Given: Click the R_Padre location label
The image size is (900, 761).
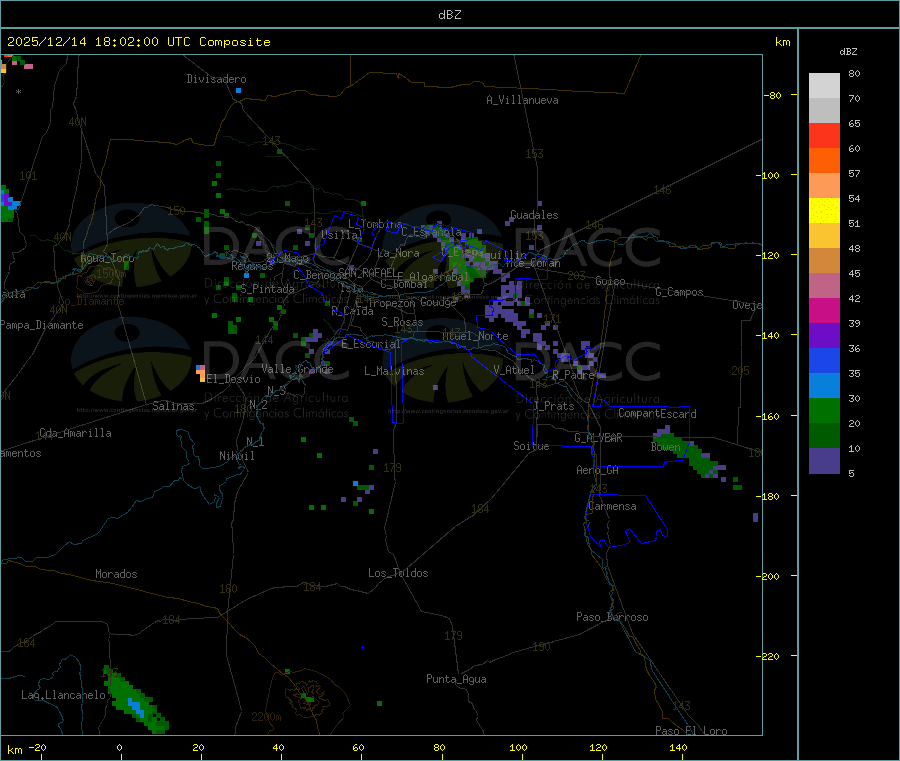Looking at the screenshot, I should 573,375.
